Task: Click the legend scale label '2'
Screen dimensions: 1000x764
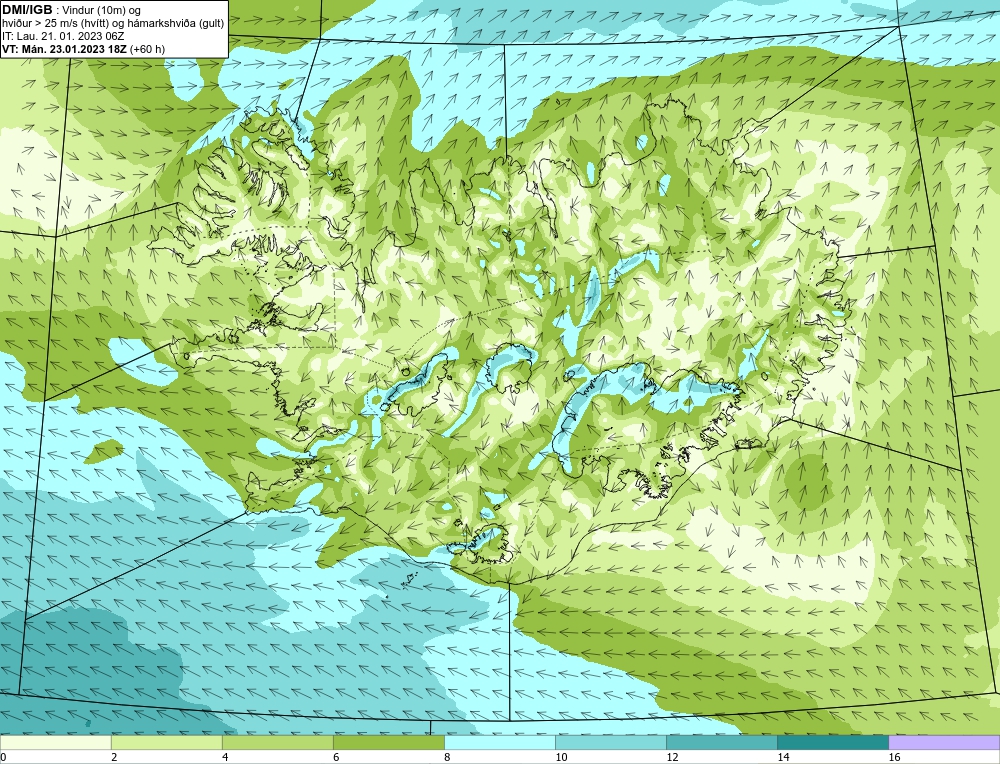Action: pos(114,757)
